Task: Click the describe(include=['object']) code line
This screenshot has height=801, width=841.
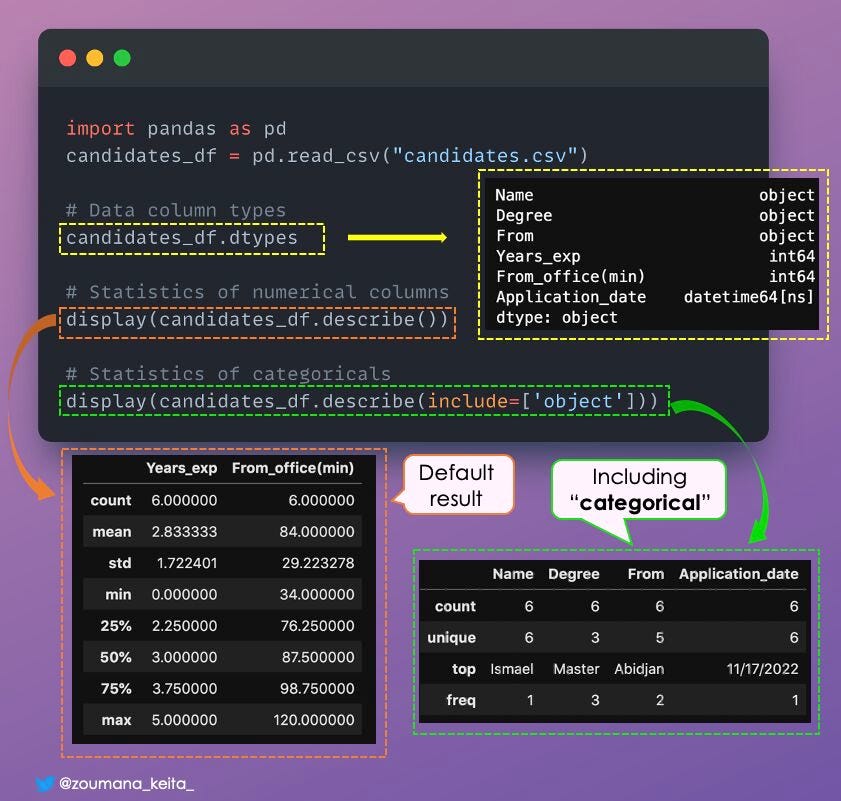Action: pyautogui.click(x=362, y=401)
